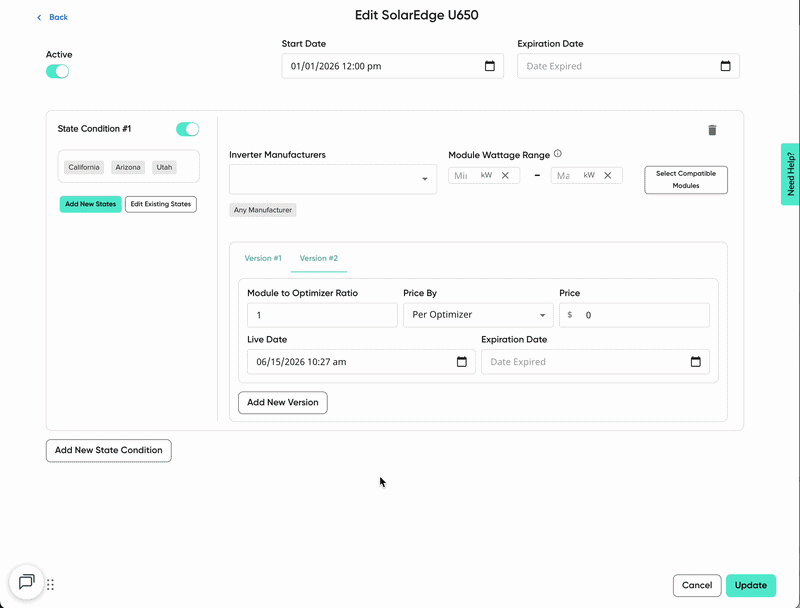Click the Any Manufacturer tag
Screen dimensions: 800x608
click(x=263, y=210)
